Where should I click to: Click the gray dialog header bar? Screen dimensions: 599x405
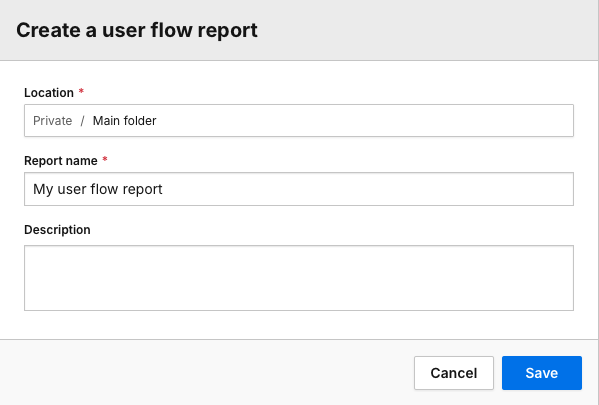[420, 30]
